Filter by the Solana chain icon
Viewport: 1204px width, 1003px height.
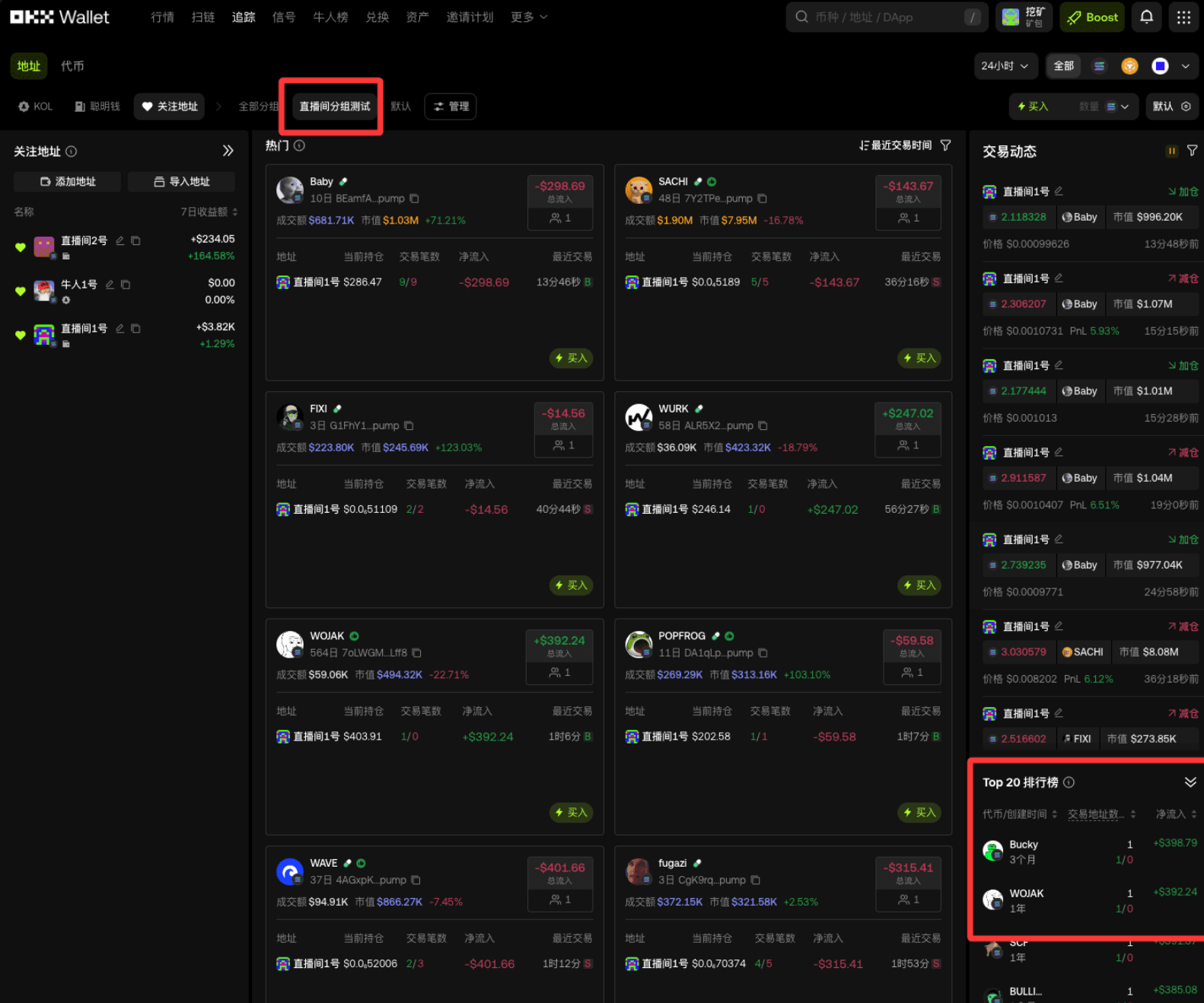(1099, 66)
